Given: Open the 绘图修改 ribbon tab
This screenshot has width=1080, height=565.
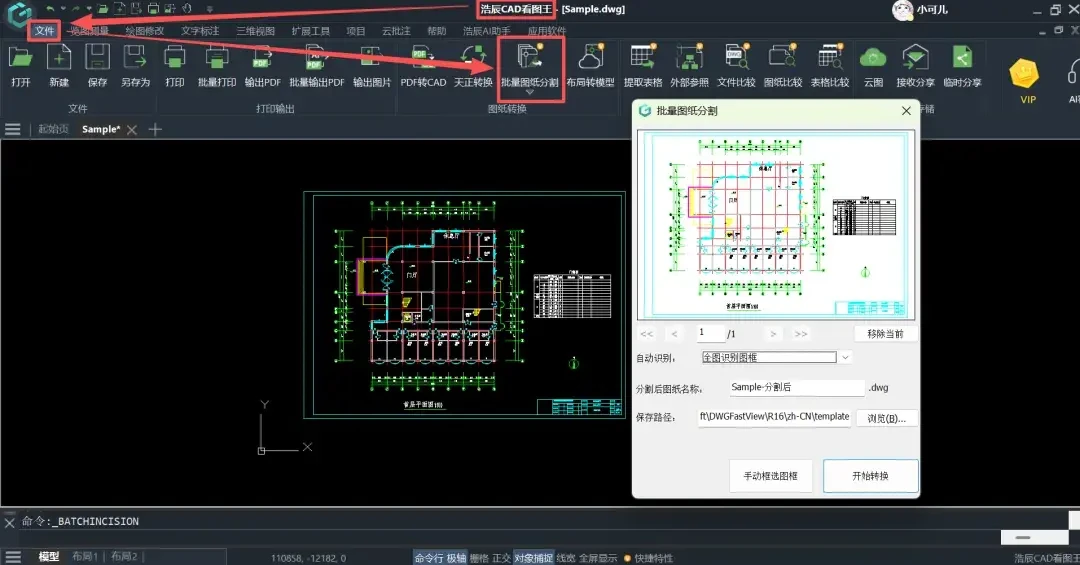Looking at the screenshot, I should (x=145, y=31).
